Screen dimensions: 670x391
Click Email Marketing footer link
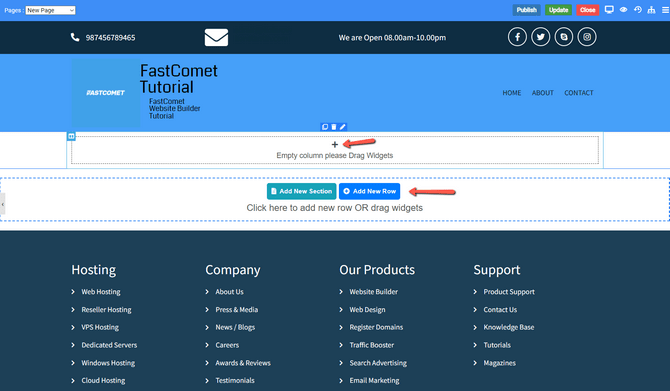(x=374, y=381)
